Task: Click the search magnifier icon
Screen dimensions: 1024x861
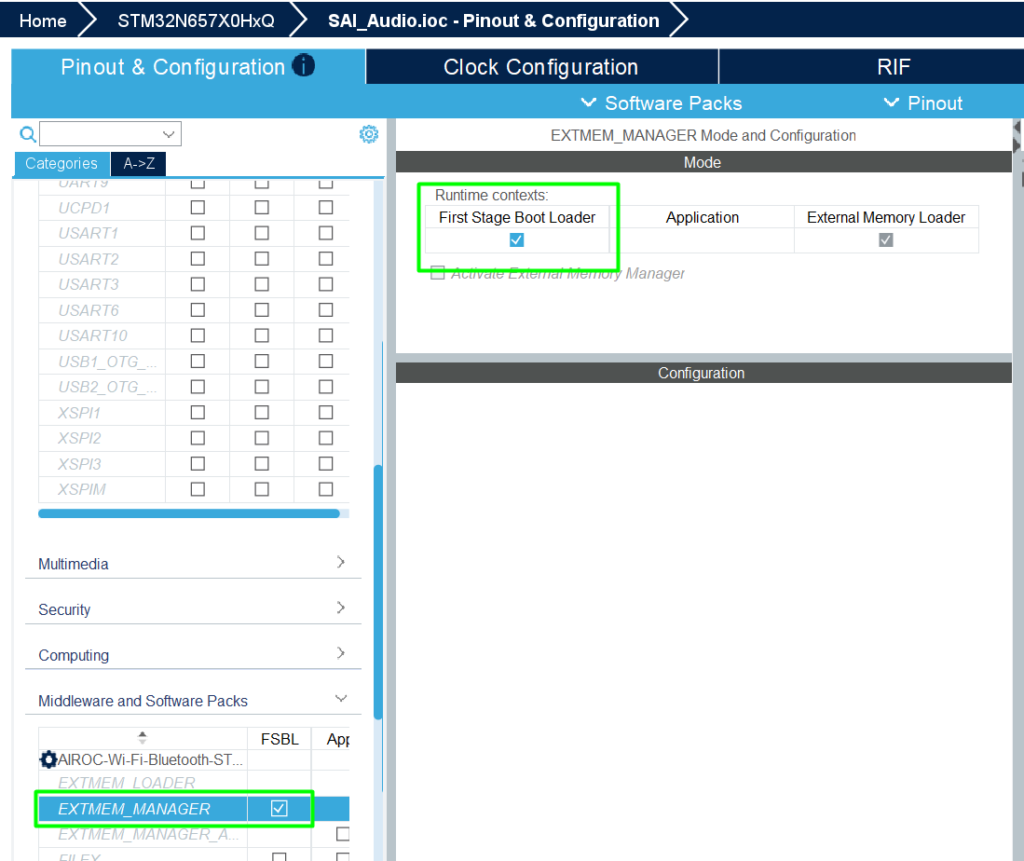Action: (x=28, y=134)
